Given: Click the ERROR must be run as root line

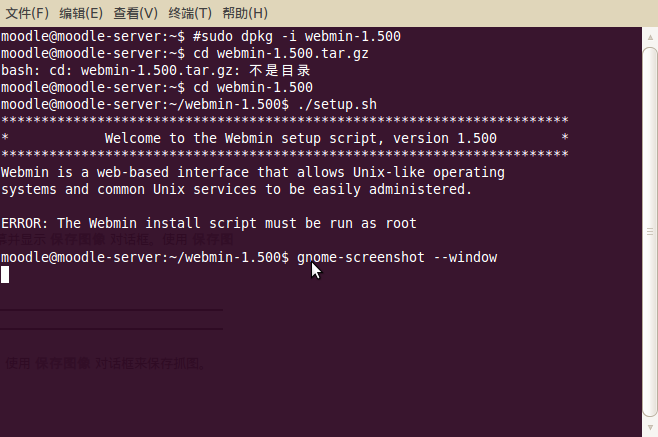Looking at the screenshot, I should click(x=209, y=223).
